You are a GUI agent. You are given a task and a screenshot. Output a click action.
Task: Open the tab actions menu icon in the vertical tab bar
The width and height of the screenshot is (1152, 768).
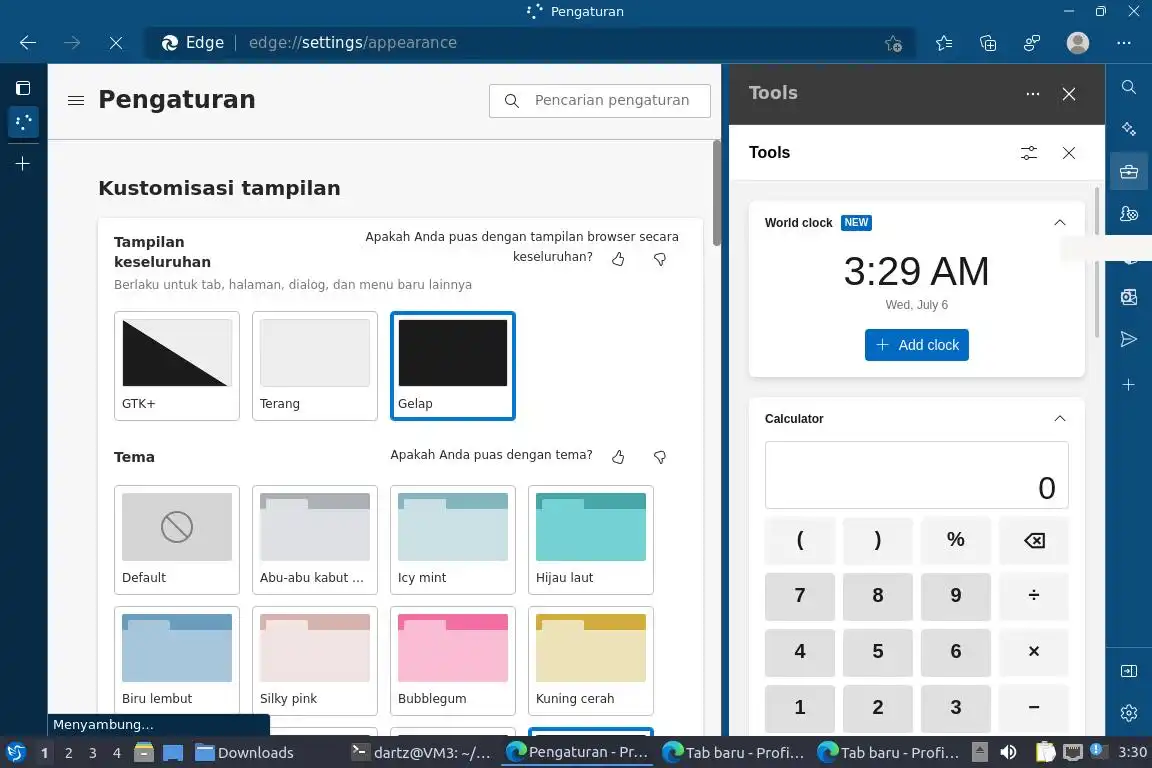[23, 88]
